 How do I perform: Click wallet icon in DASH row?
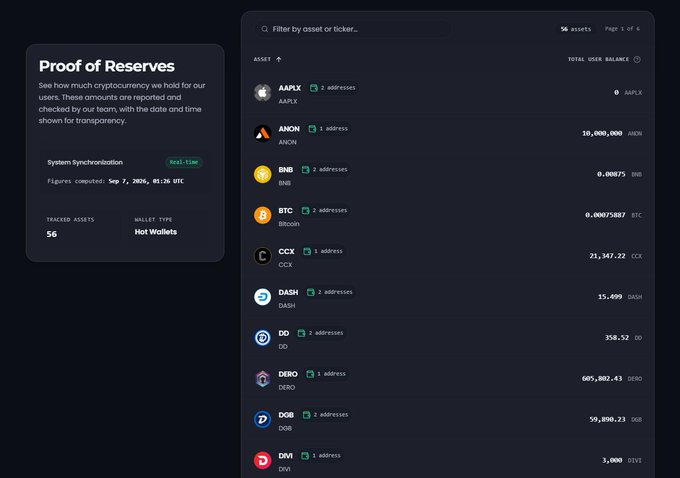click(x=311, y=292)
